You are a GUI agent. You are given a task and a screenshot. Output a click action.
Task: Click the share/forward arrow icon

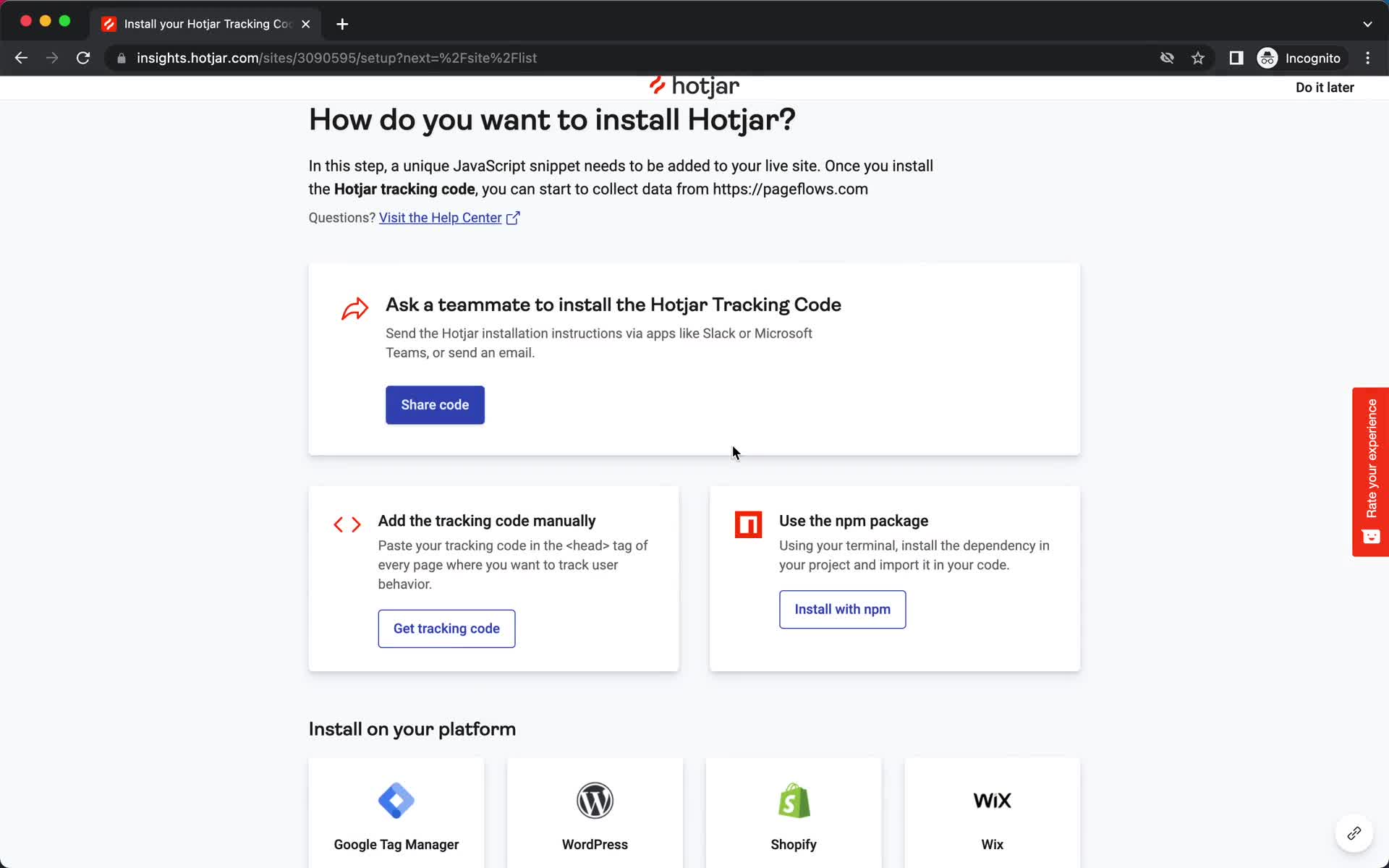point(356,308)
